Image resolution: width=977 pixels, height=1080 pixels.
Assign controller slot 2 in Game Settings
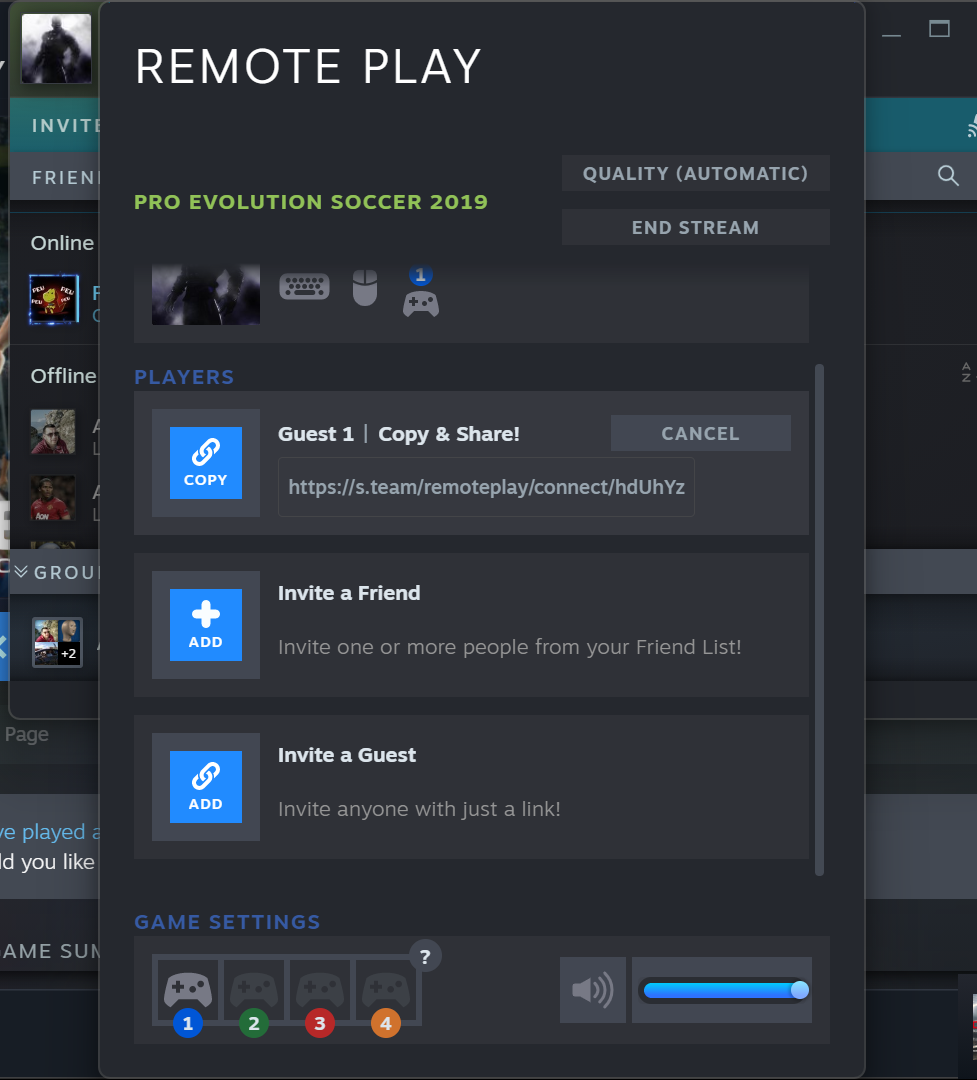(253, 990)
